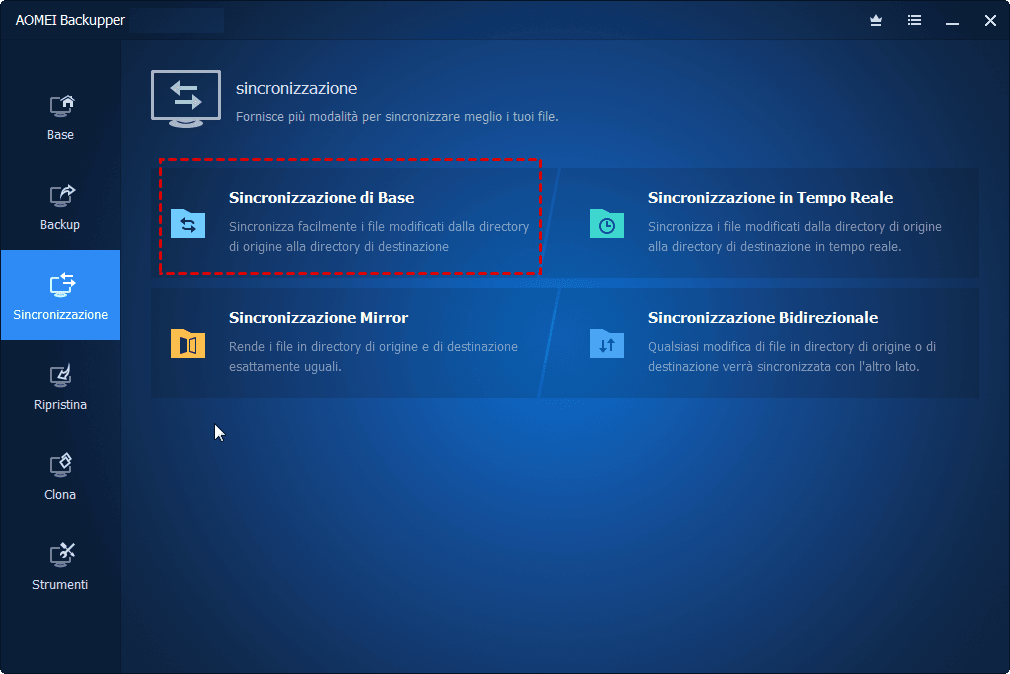Switch to the Base label in sidebar
The height and width of the screenshot is (674, 1010).
click(60, 135)
